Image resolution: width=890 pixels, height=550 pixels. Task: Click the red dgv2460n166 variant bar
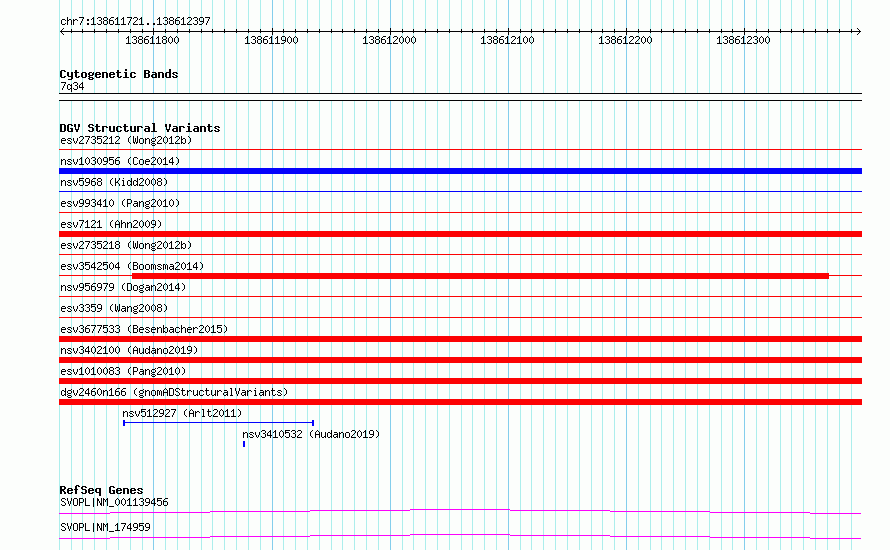pyautogui.click(x=460, y=402)
